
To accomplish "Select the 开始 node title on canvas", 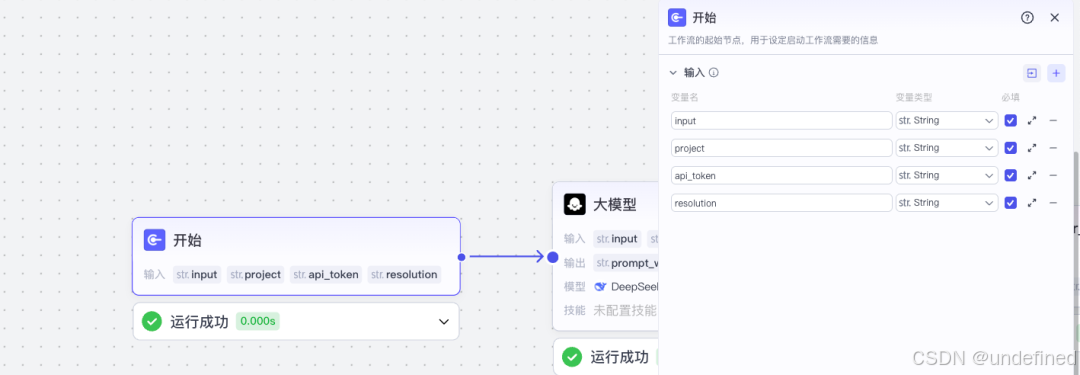I will tap(187, 241).
